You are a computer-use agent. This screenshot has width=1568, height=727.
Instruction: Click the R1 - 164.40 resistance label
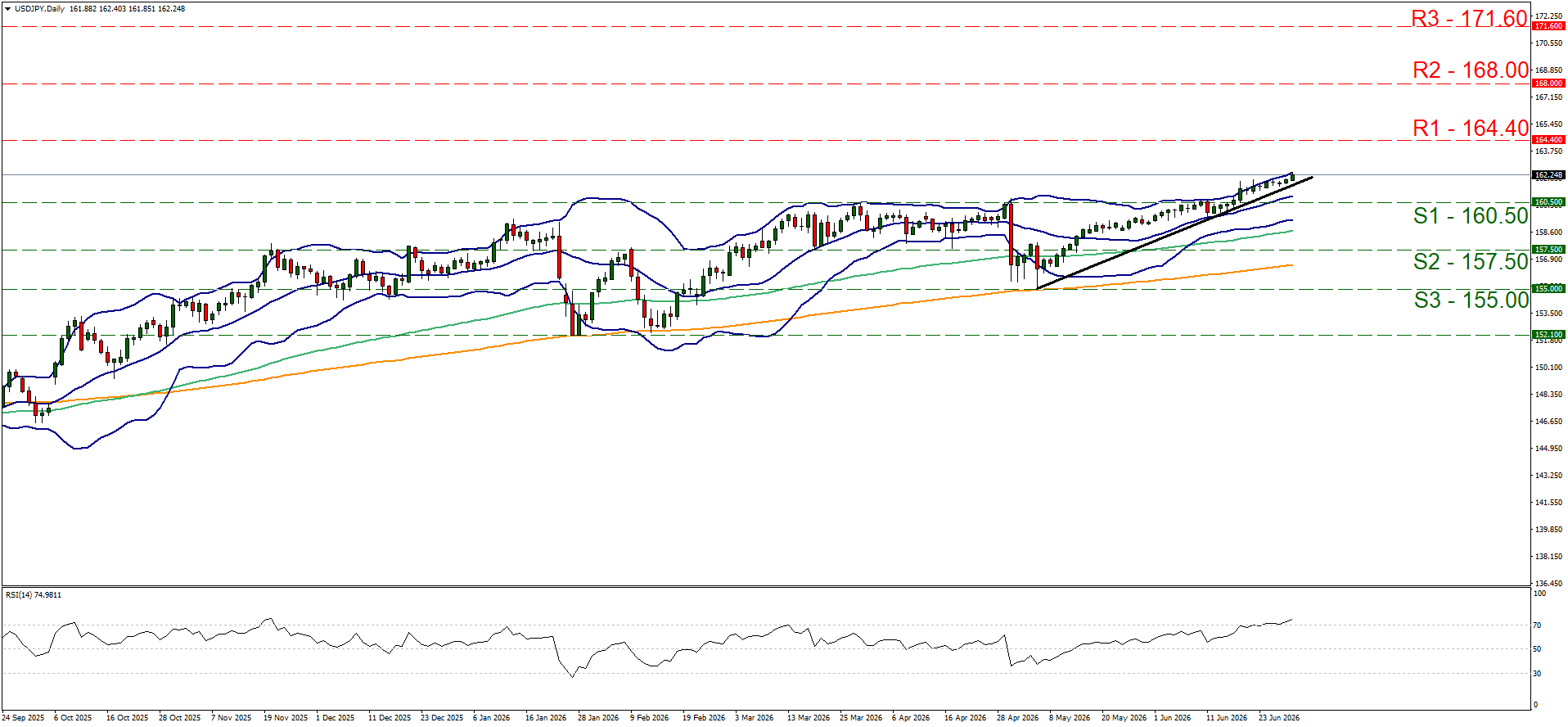pyautogui.click(x=1471, y=128)
